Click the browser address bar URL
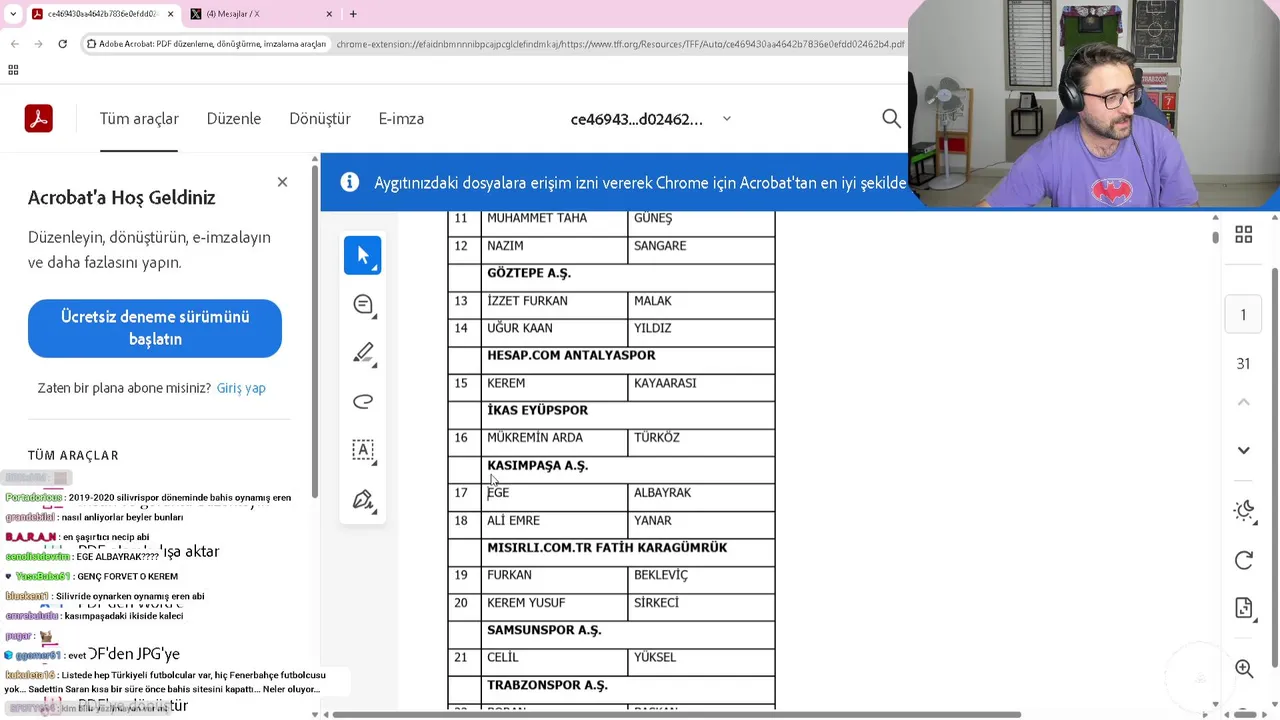Image resolution: width=1280 pixels, height=720 pixels. point(620,44)
